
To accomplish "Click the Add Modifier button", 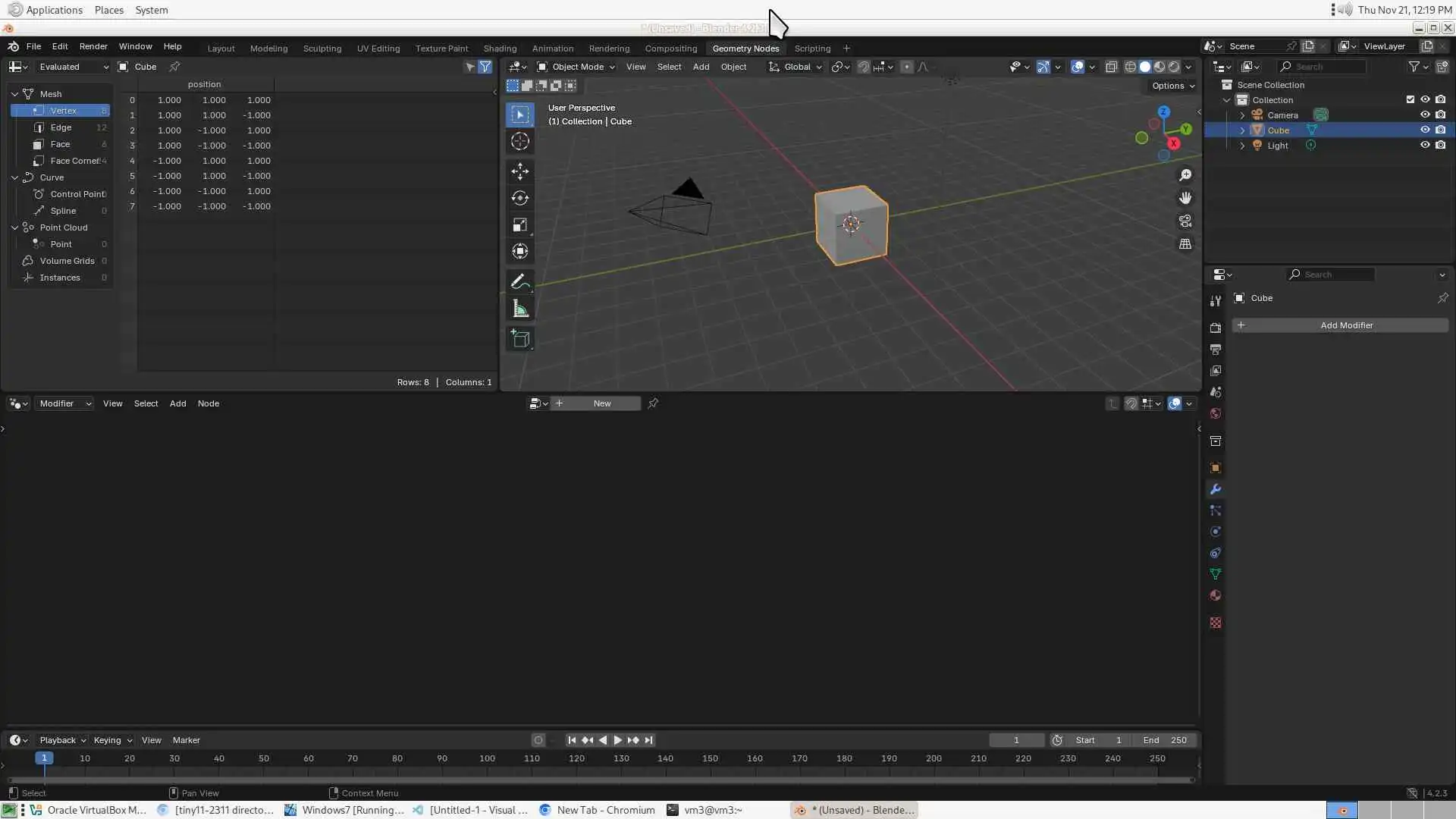I will click(1346, 325).
